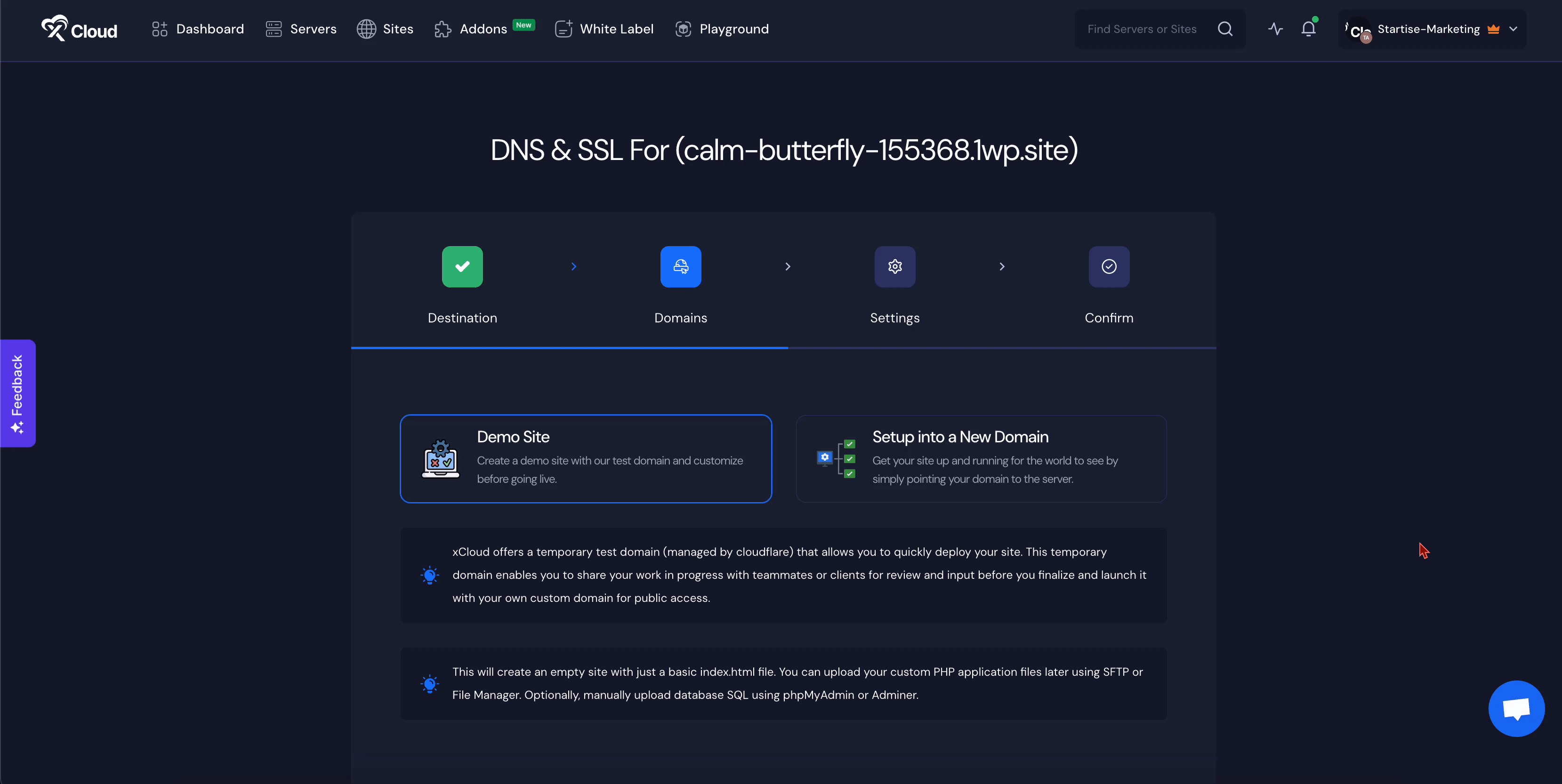
Task: Click the Confirm checkmark step icon
Action: (1109, 267)
